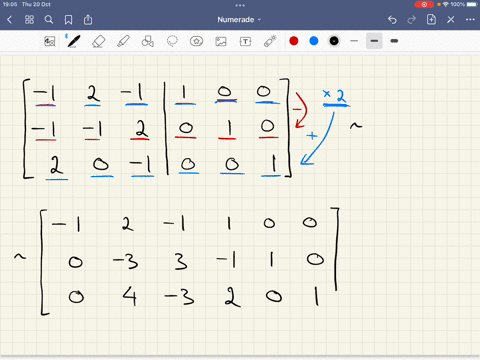This screenshot has height=360, width=480.
Task: Open the Elements star tool
Action: [196, 41]
